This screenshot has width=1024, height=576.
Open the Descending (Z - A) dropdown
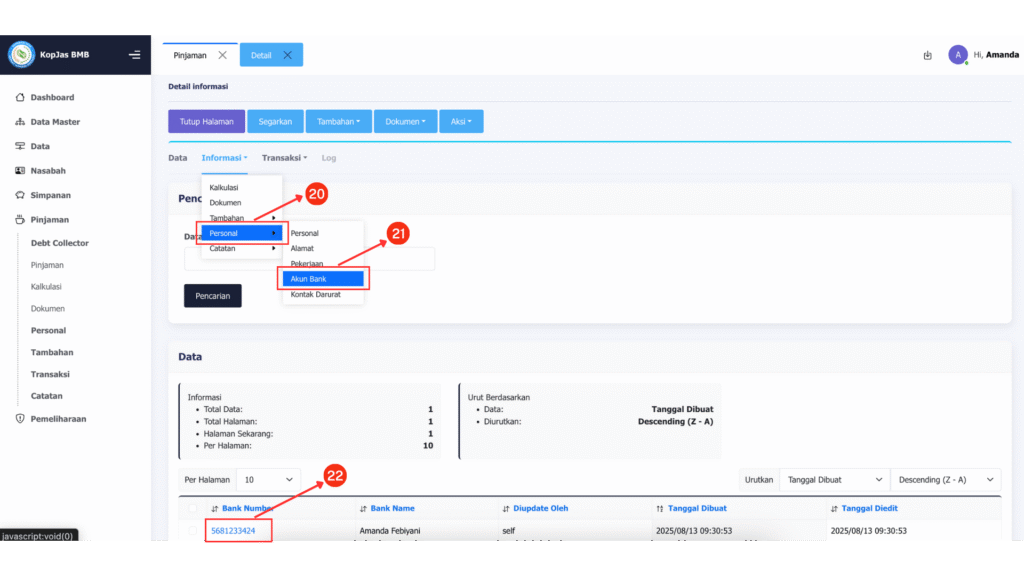pos(945,479)
